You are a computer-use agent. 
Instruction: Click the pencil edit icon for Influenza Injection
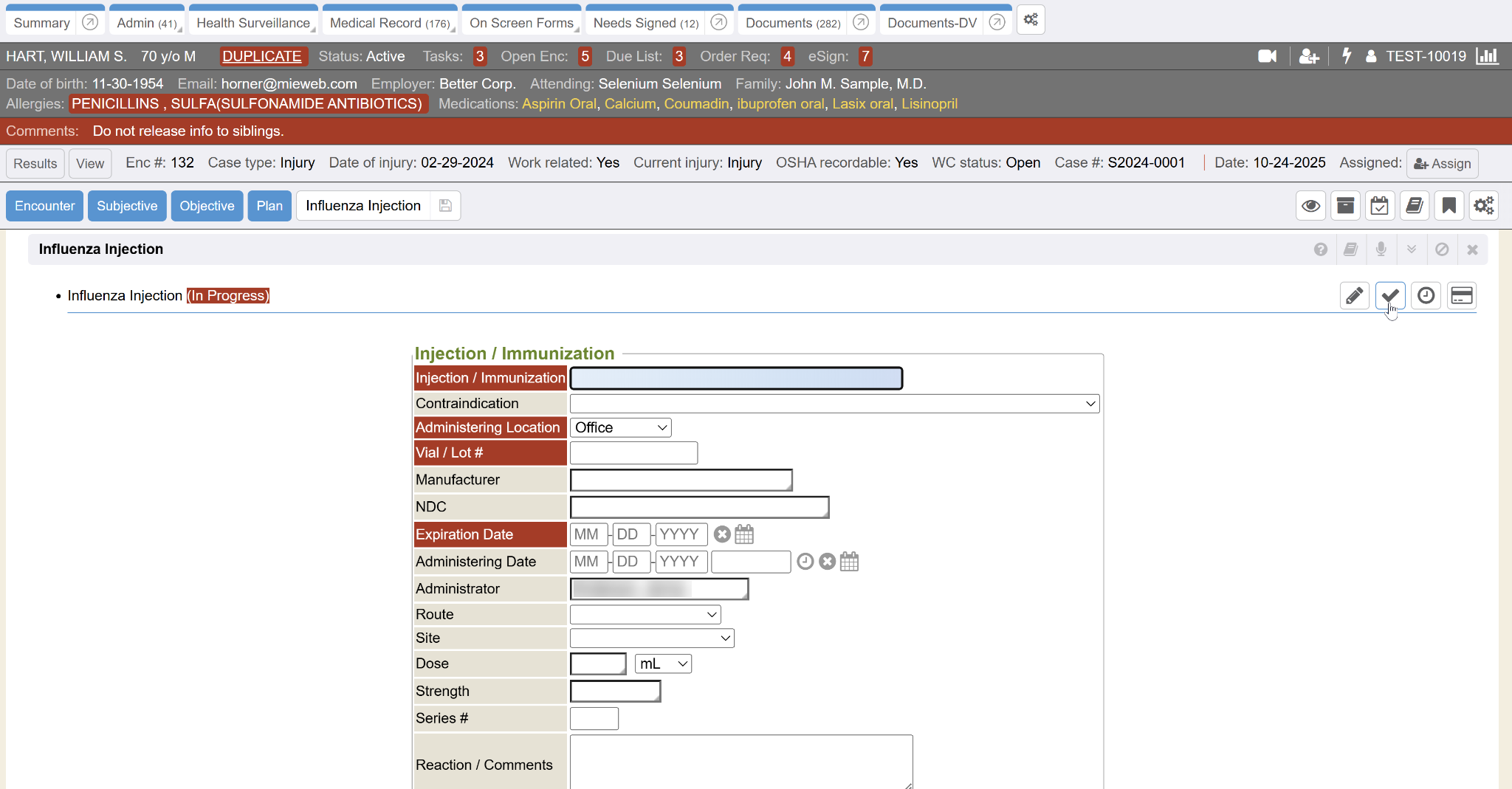tap(1354, 296)
